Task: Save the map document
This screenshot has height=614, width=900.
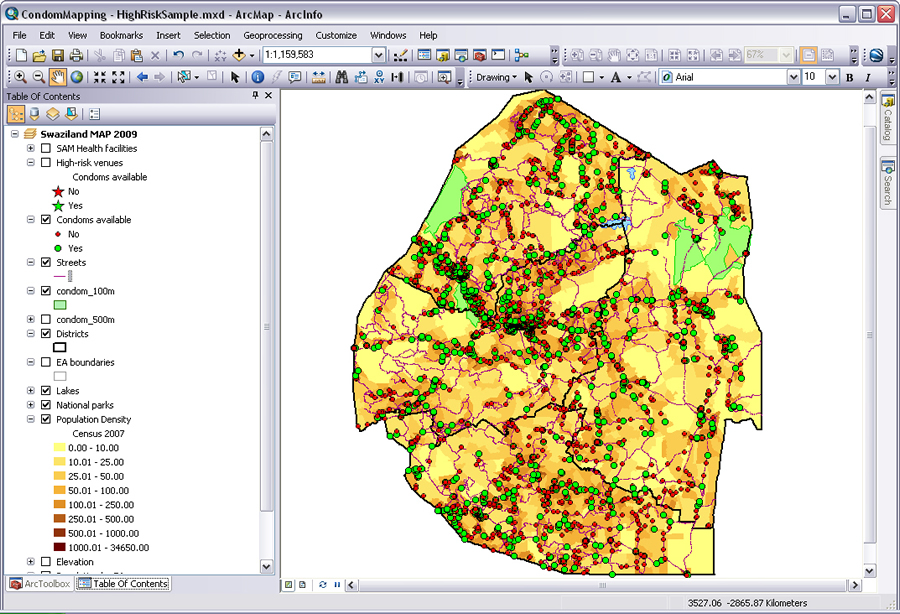Action: tap(58, 55)
